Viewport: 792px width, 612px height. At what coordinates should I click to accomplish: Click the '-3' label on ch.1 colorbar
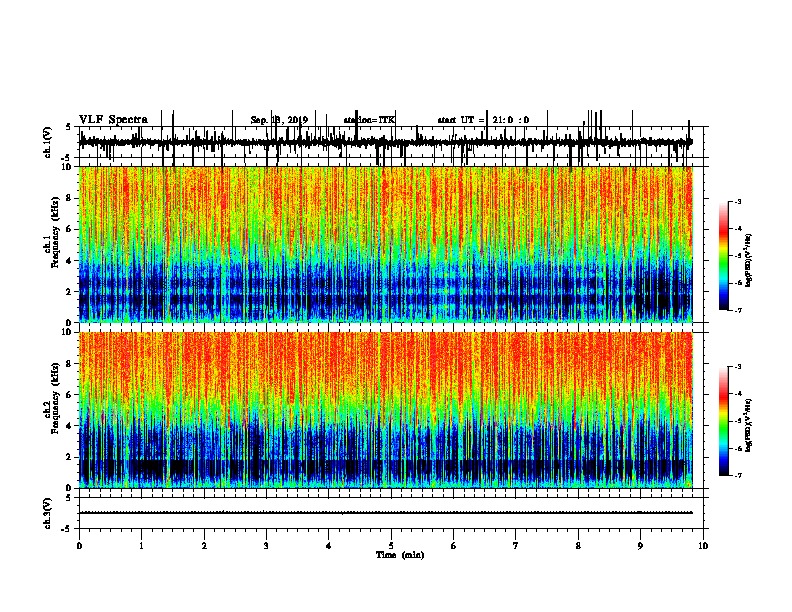pos(737,201)
